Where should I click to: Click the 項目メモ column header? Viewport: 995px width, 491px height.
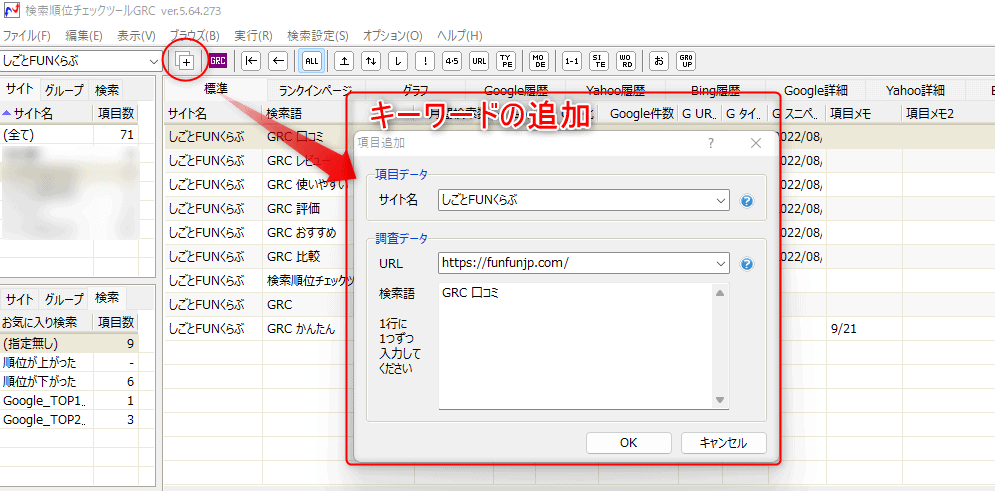point(863,114)
